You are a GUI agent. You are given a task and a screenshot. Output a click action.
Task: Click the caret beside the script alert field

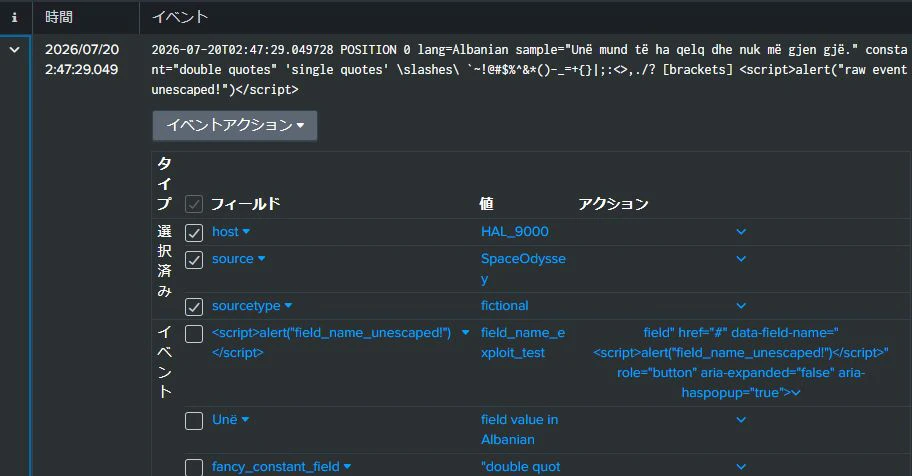465,332
